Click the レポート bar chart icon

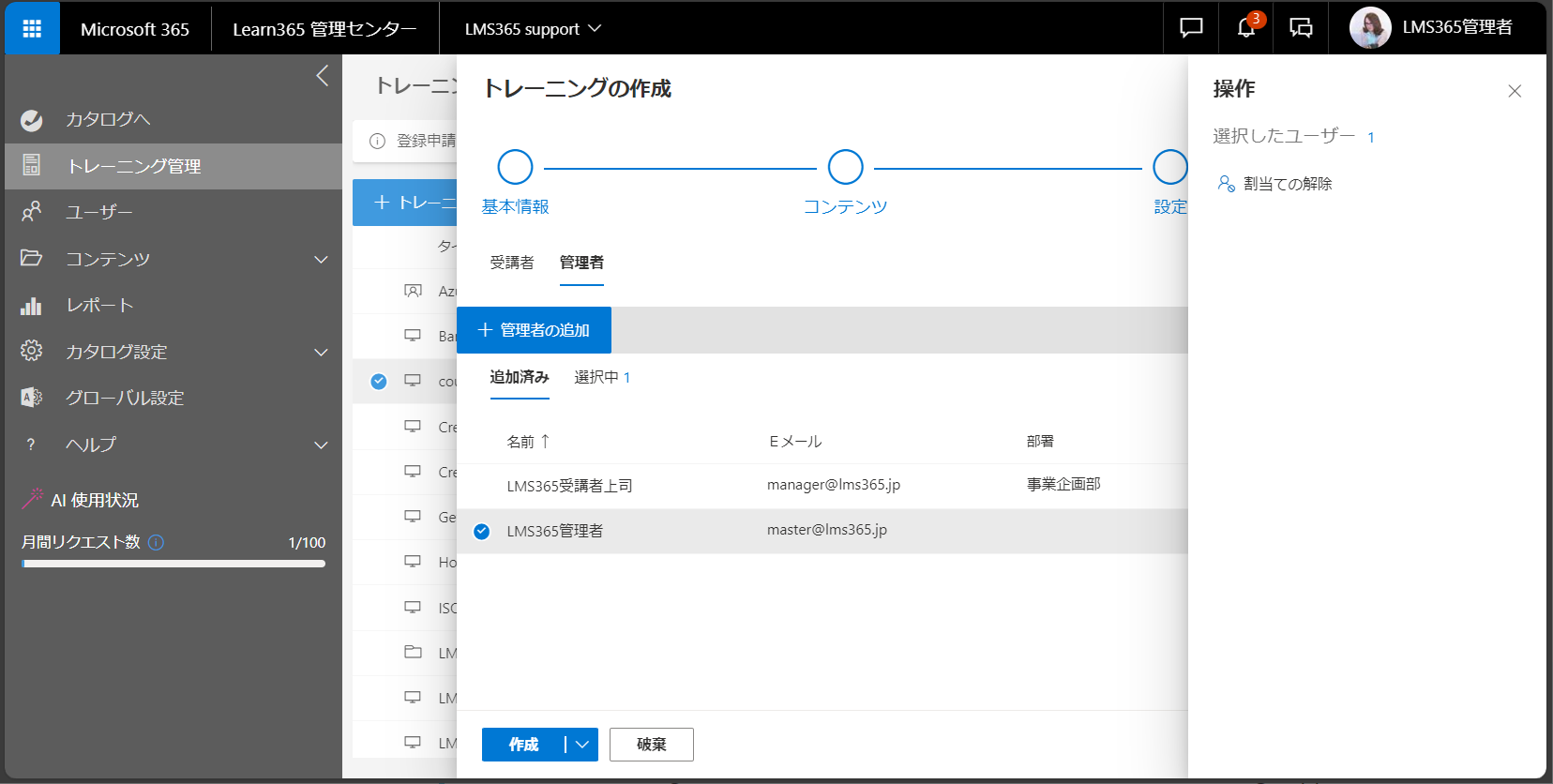pos(31,306)
